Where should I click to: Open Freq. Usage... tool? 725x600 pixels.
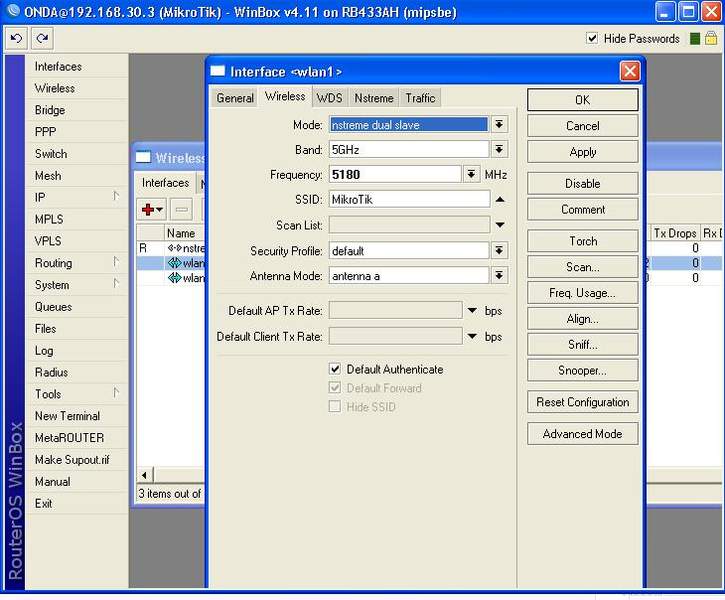coord(583,293)
